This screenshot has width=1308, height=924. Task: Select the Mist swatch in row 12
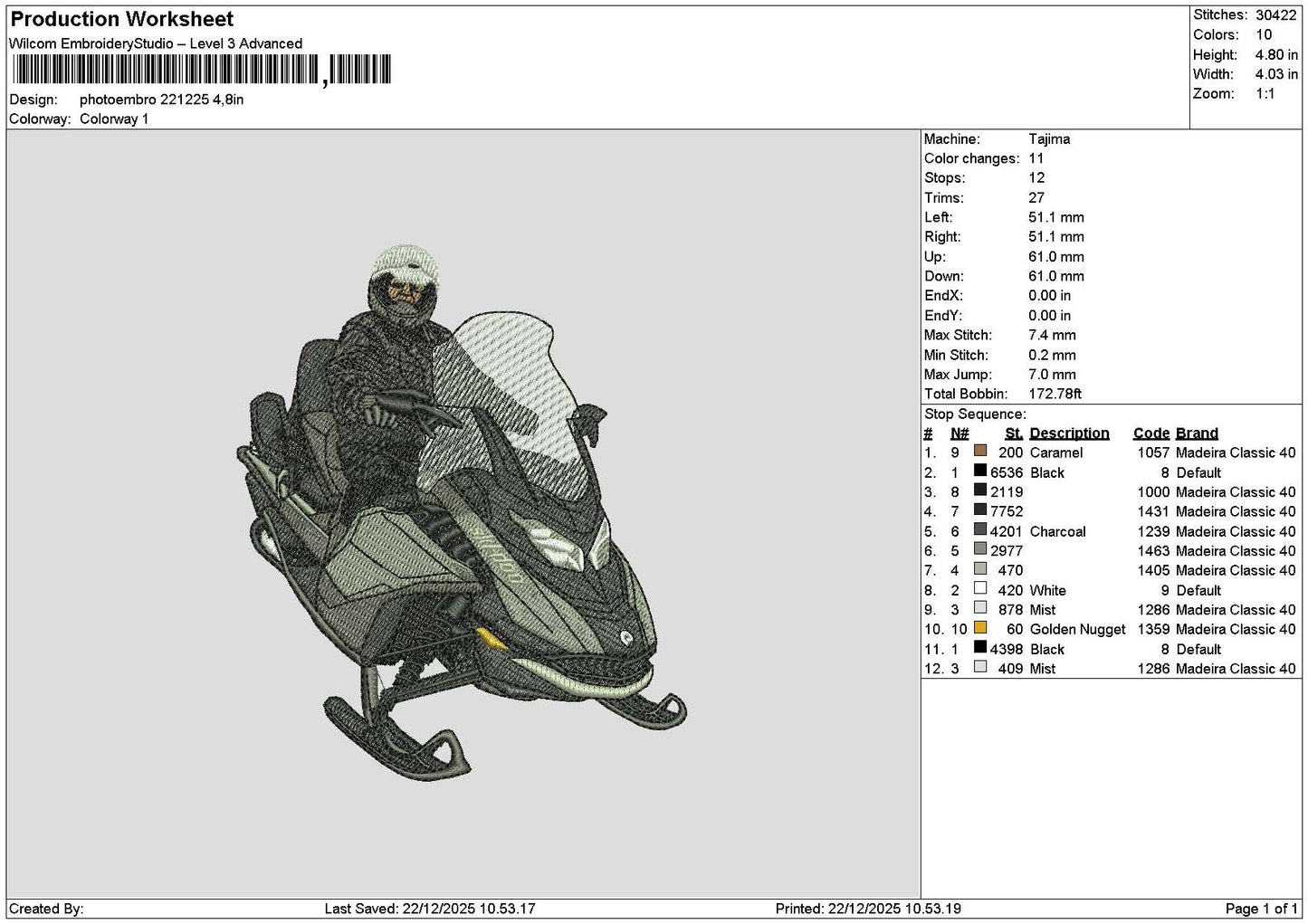pyautogui.click(x=980, y=667)
